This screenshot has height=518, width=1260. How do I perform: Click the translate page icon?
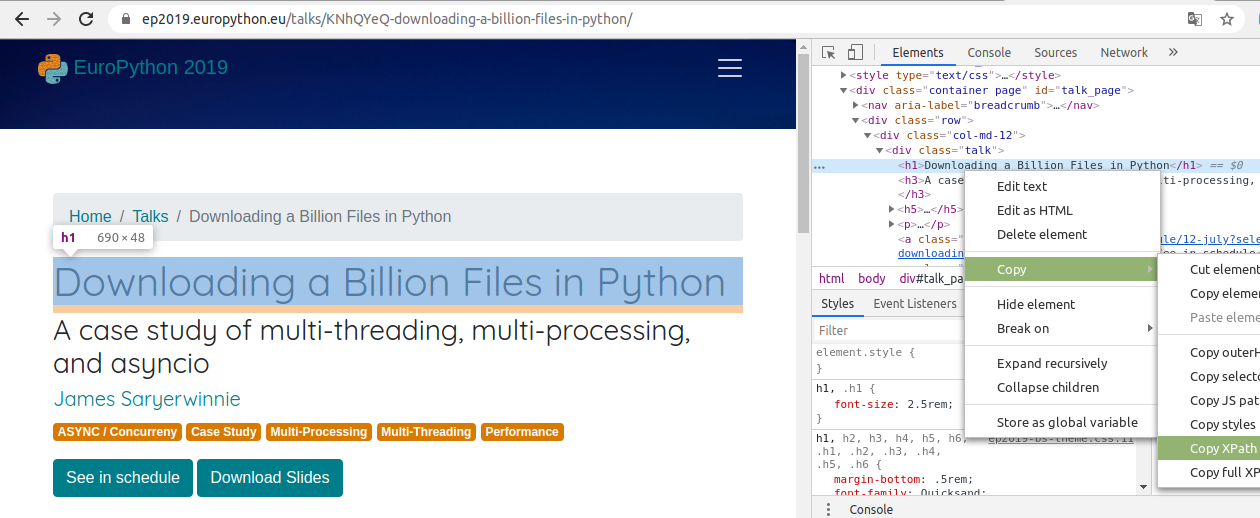pyautogui.click(x=1194, y=19)
